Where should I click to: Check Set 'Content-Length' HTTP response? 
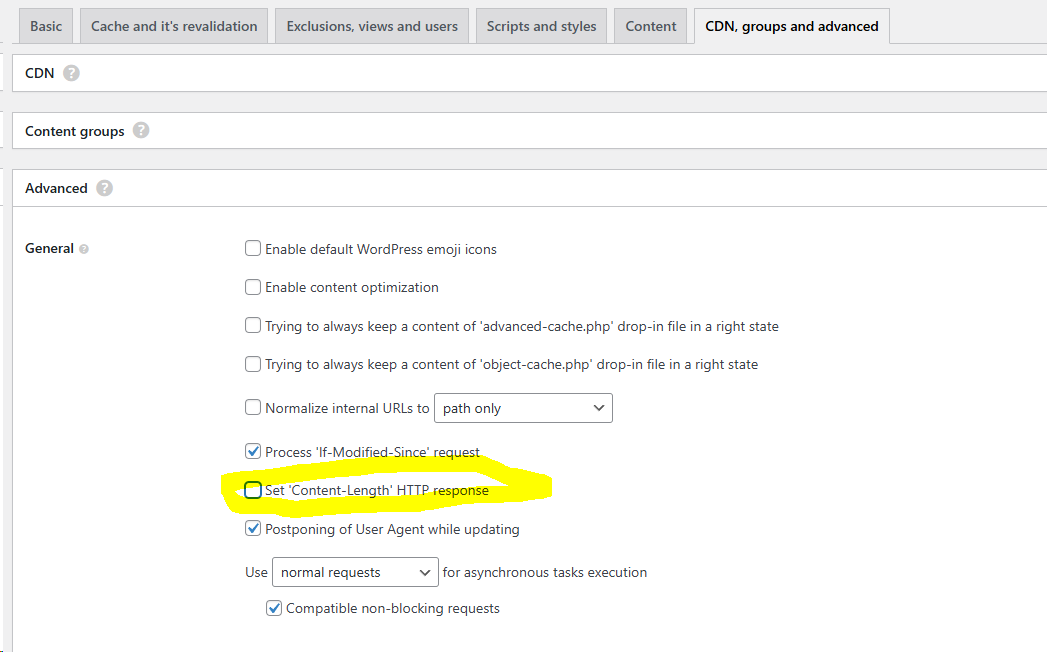point(253,490)
